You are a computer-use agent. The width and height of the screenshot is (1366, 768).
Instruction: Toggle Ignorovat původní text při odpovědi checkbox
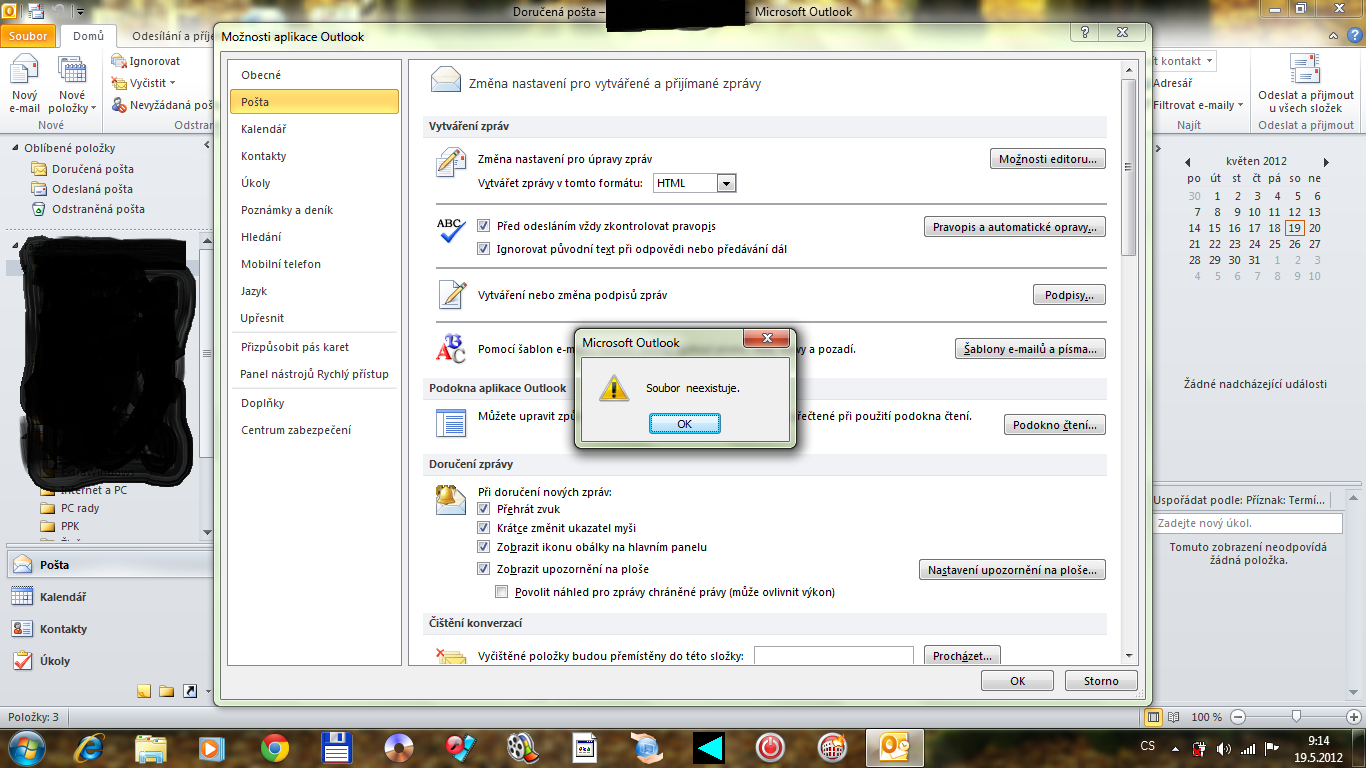[484, 249]
